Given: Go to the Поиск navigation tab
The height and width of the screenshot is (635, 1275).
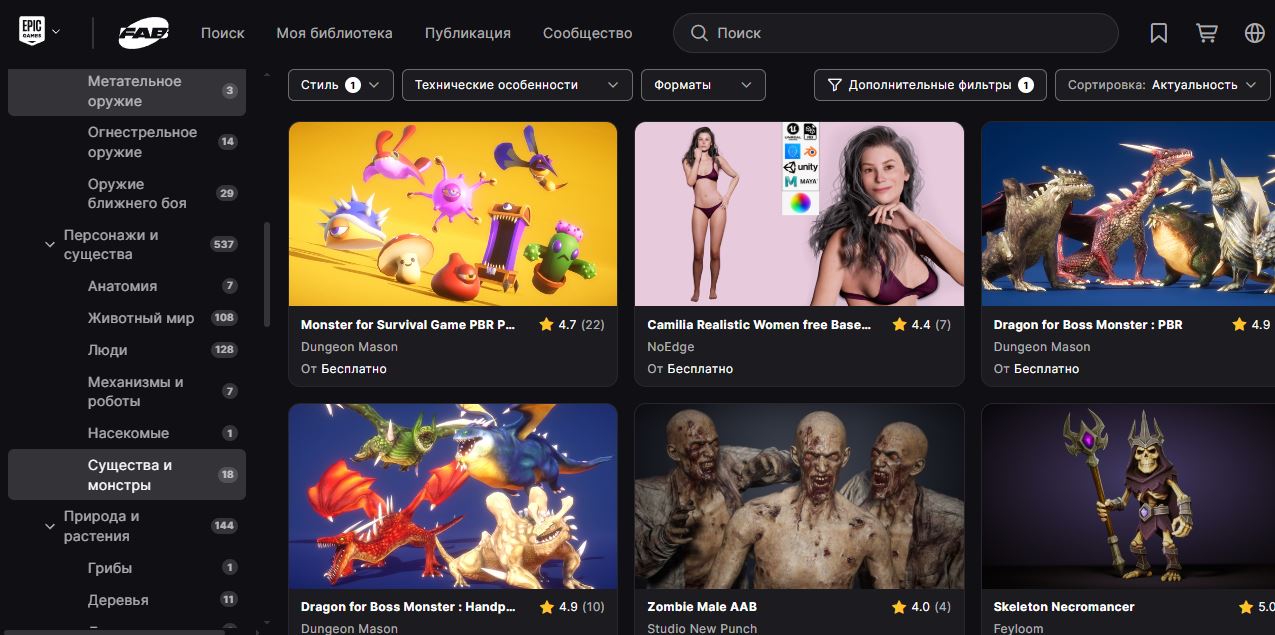Looking at the screenshot, I should pyautogui.click(x=222, y=33).
